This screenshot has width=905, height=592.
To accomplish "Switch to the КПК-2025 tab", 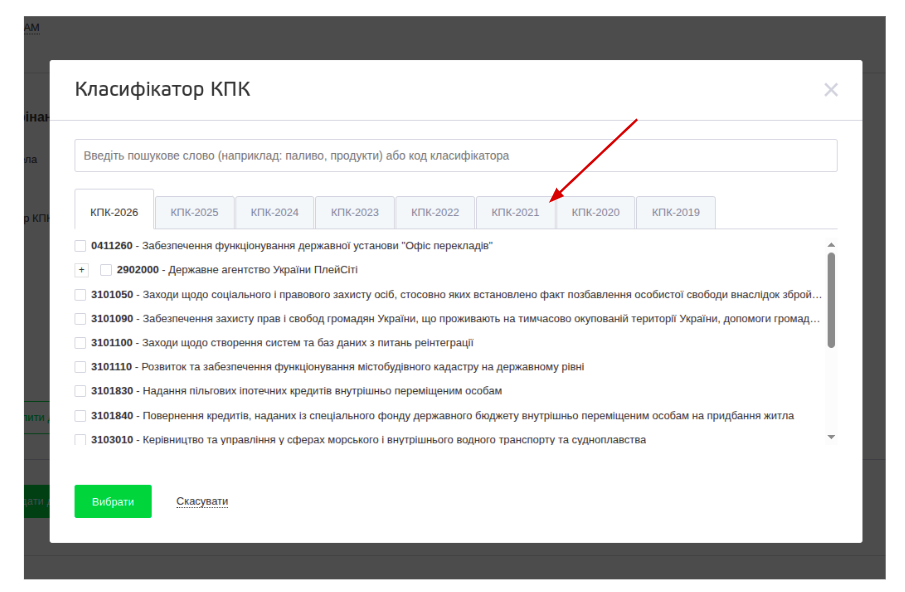I will [x=192, y=212].
